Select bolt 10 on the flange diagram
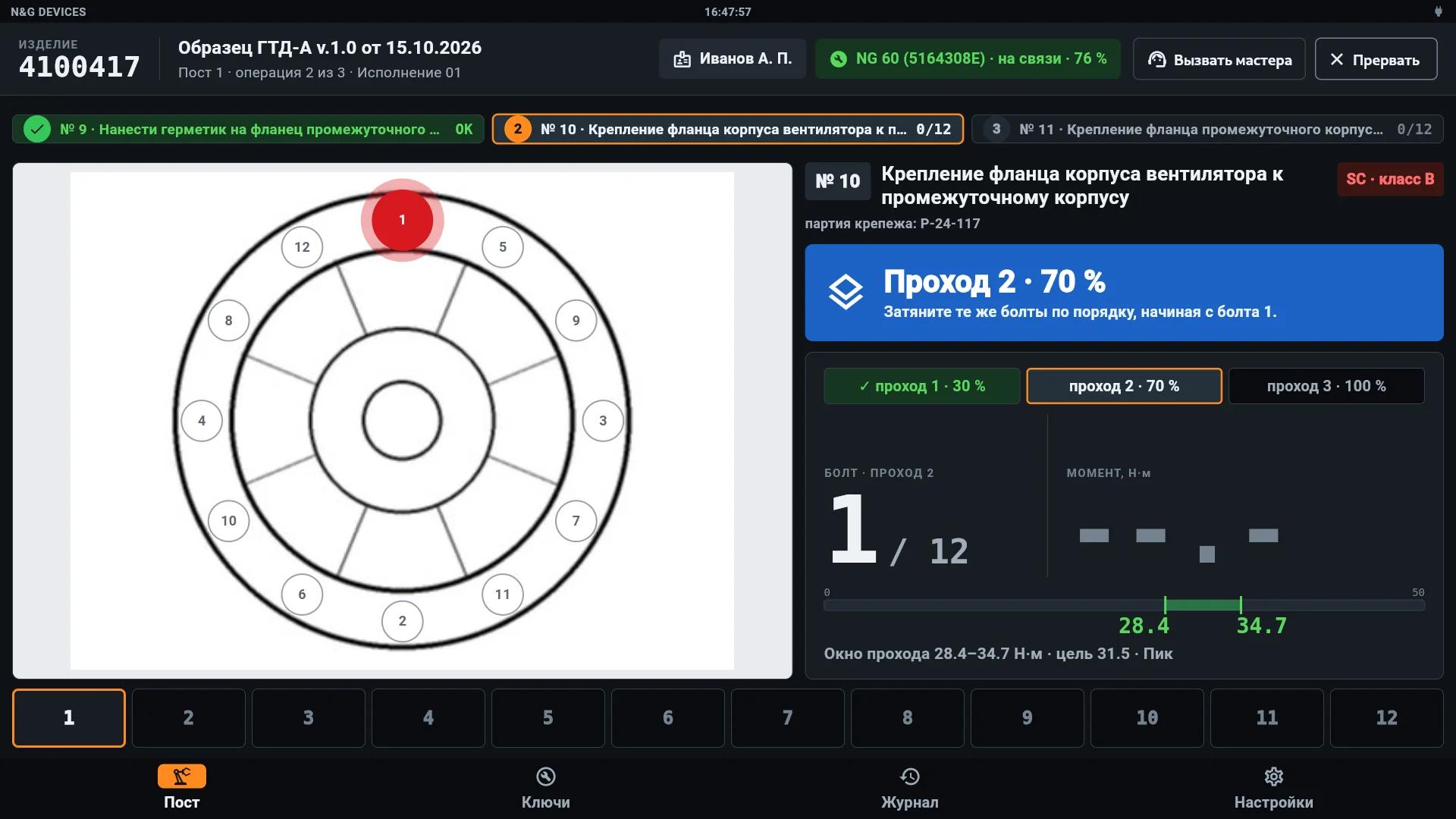Image resolution: width=1456 pixels, height=819 pixels. [228, 520]
